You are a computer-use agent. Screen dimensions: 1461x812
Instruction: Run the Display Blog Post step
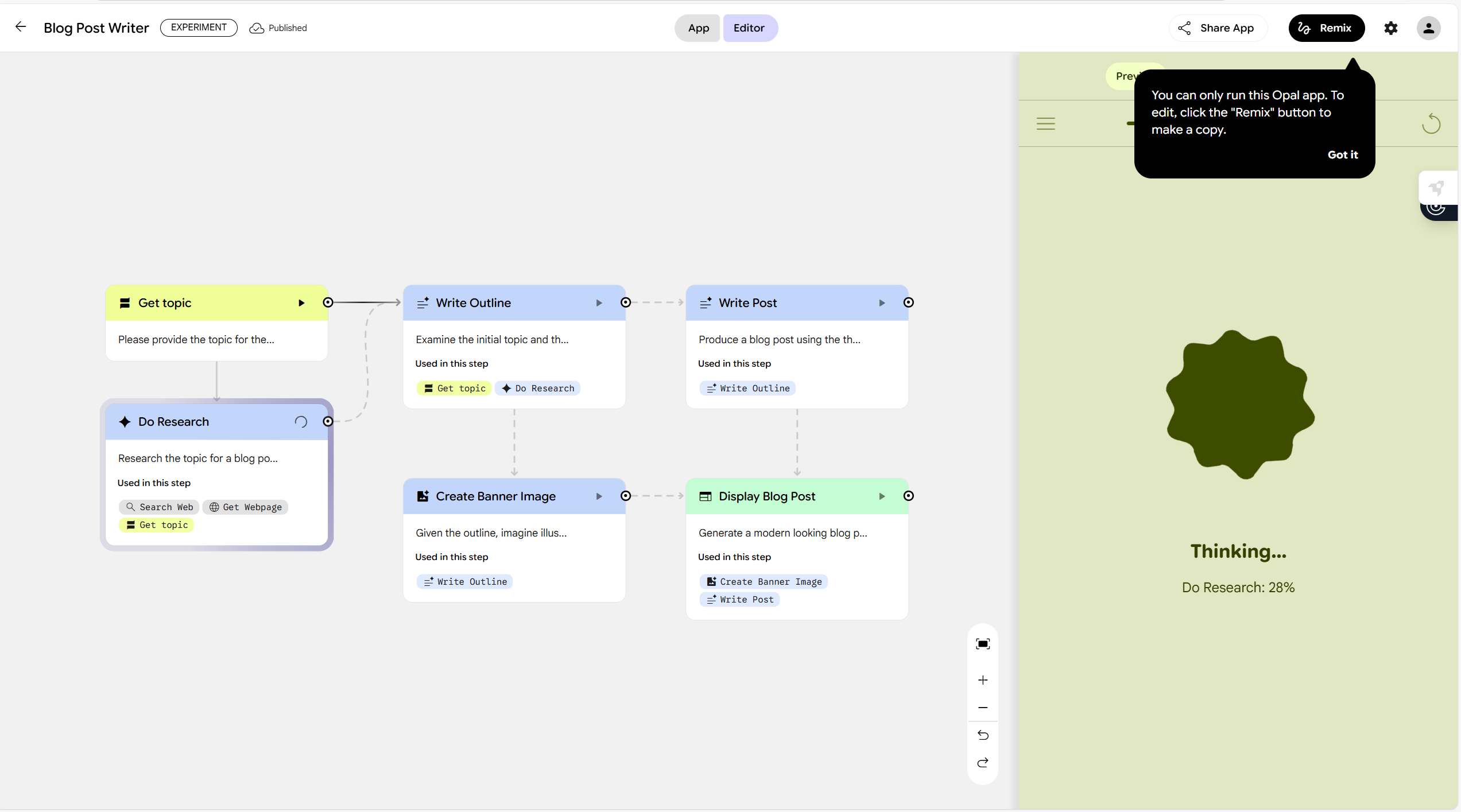coord(882,496)
